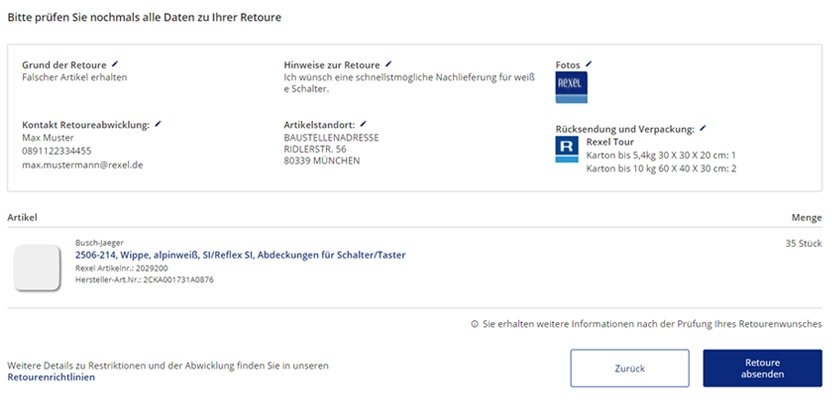Click the Rexel Tour label

[610, 142]
